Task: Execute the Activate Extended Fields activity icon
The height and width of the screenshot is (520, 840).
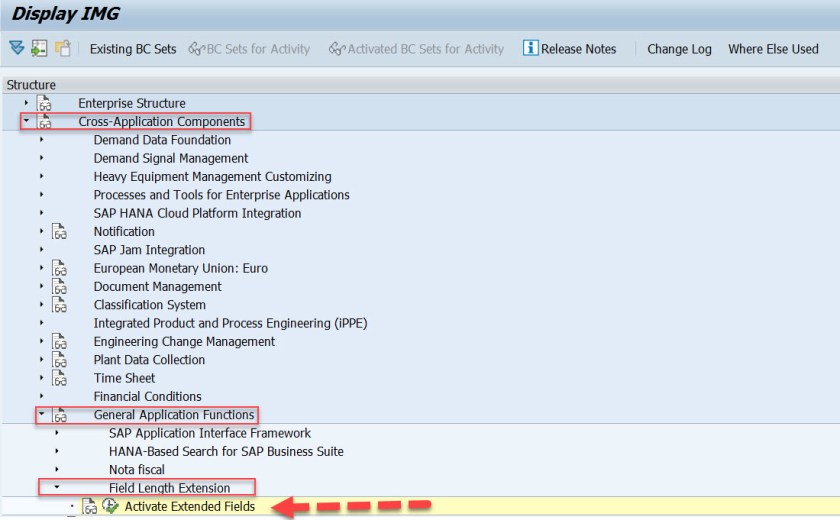Action: point(110,506)
